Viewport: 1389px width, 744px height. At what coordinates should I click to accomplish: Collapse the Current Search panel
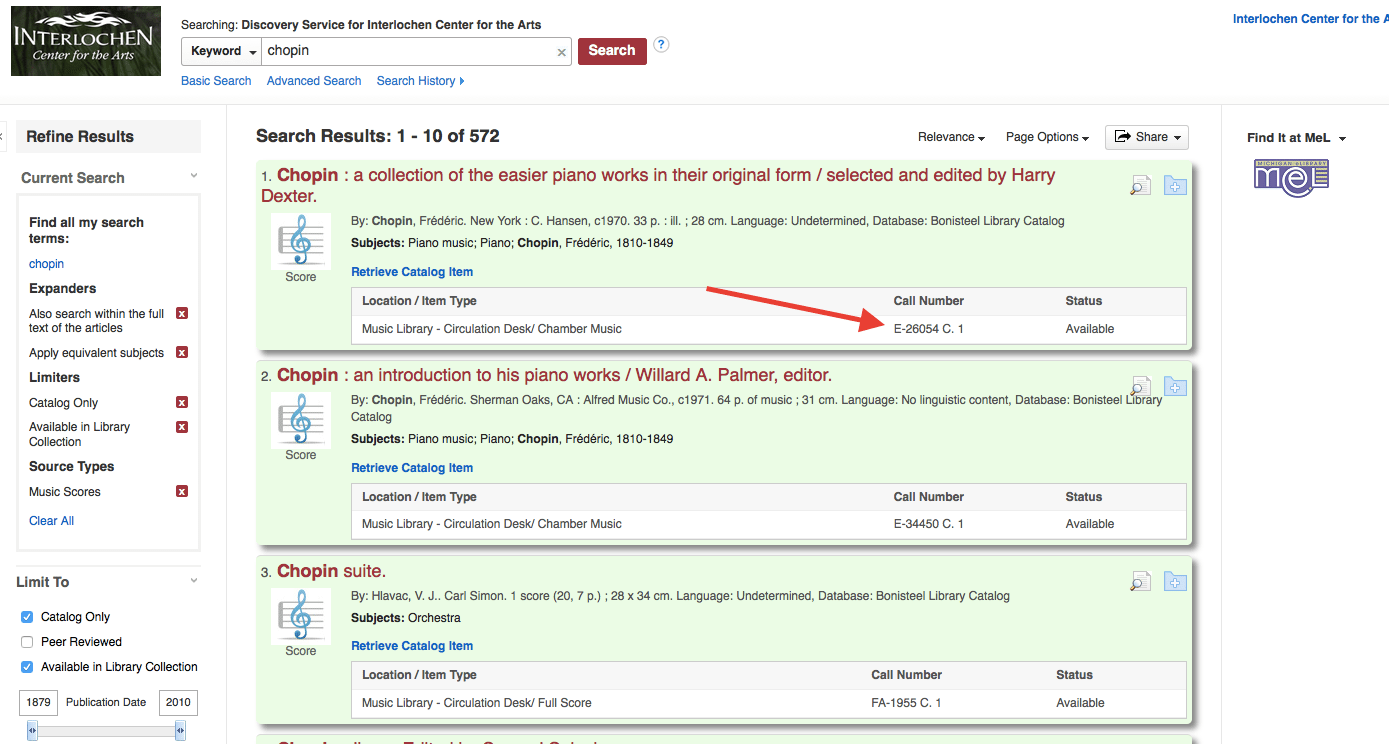click(194, 177)
